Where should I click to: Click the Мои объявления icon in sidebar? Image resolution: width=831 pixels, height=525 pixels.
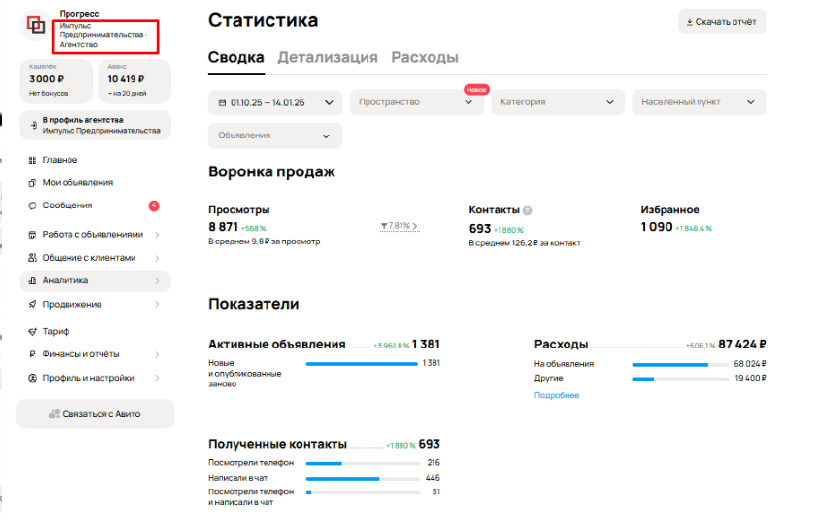pyautogui.click(x=32, y=183)
